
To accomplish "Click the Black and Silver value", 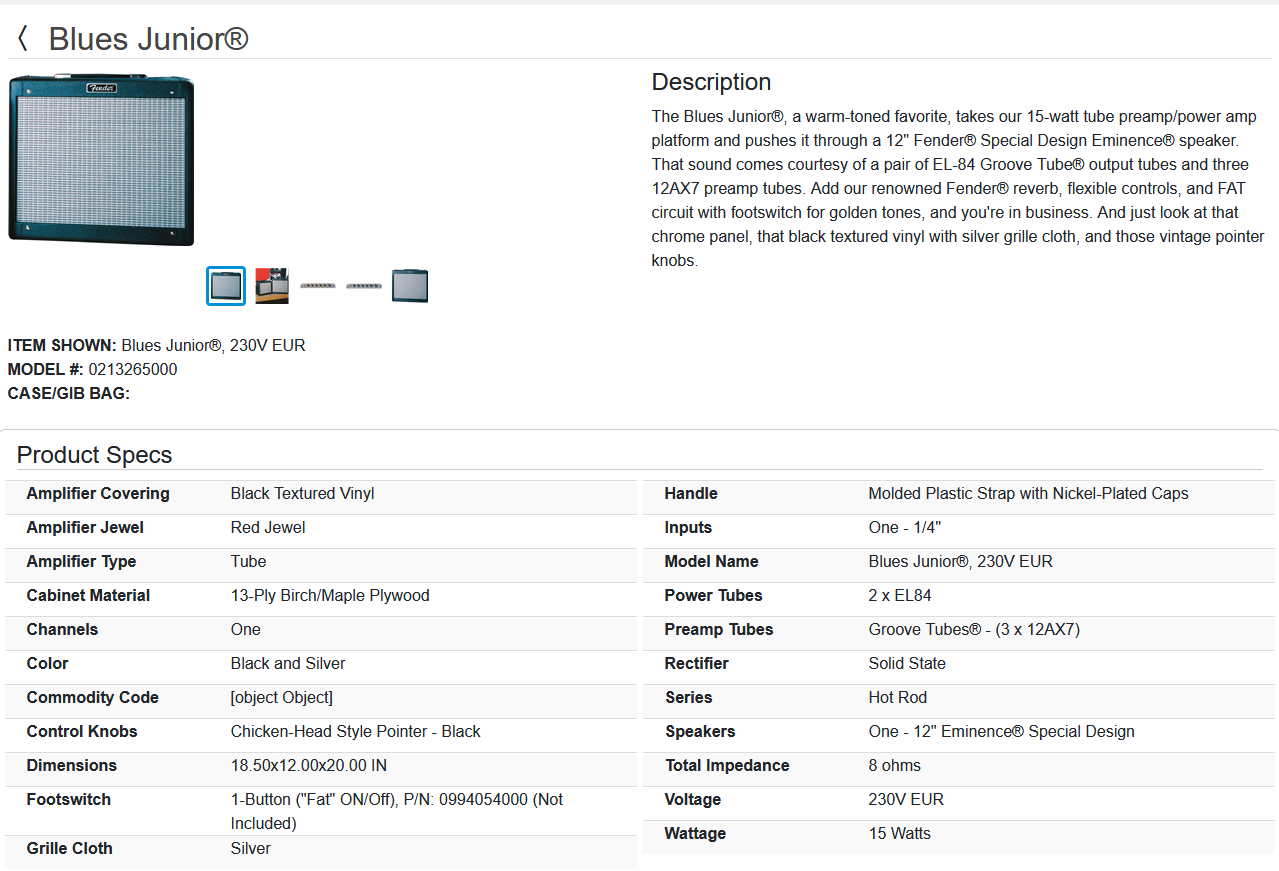I will 288,663.
